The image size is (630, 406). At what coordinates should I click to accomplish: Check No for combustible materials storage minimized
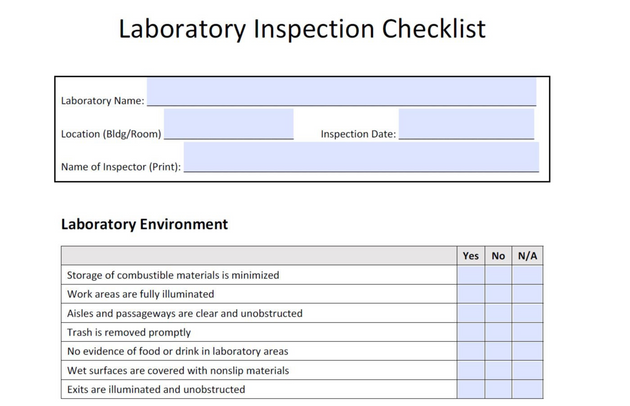pos(498,275)
